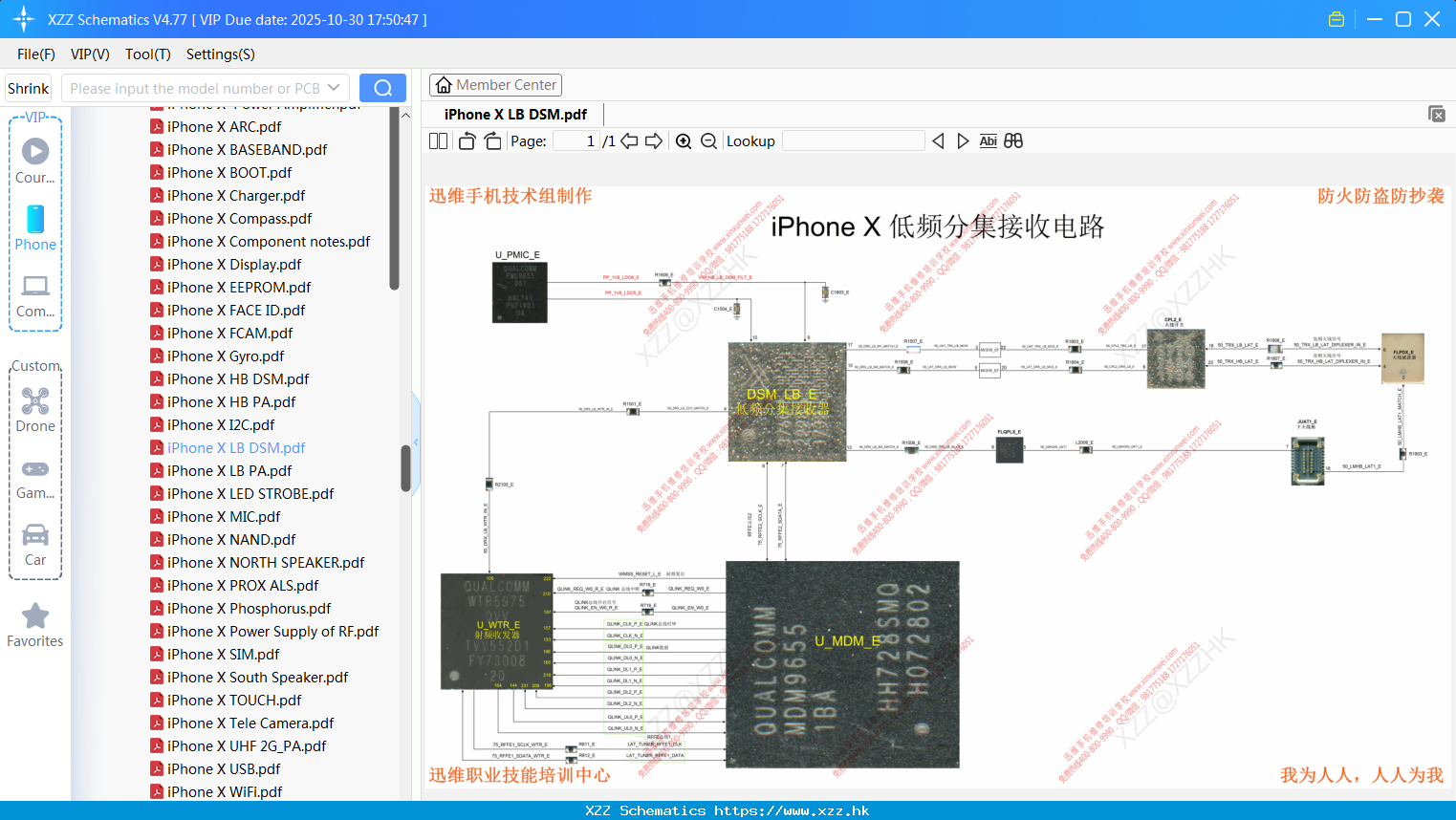1456x820 pixels.
Task: Open iPhone X Component notes.pdf
Action: tap(269, 242)
